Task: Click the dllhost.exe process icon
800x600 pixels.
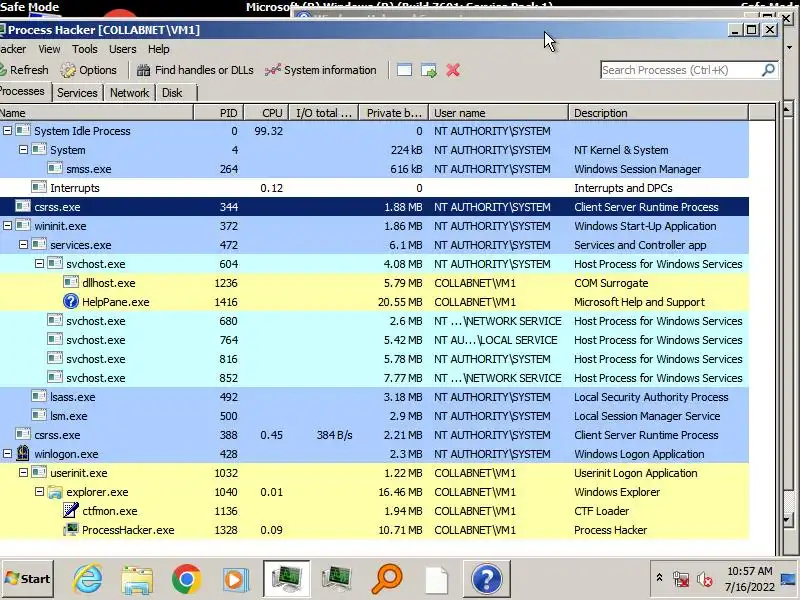Action: click(x=70, y=282)
